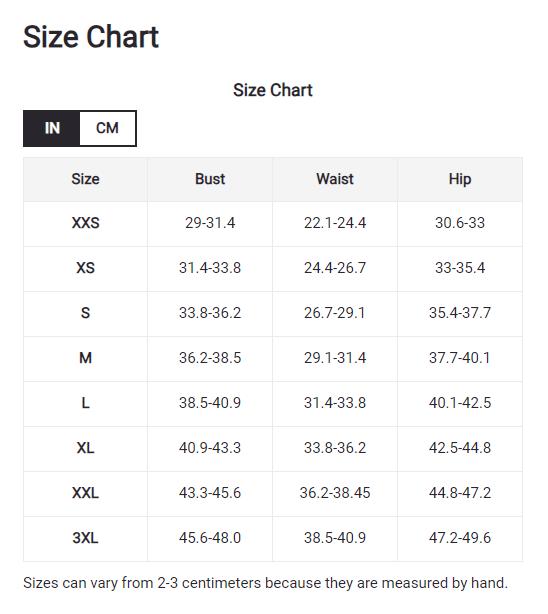
Task: Click the Waist column header
Action: click(335, 179)
